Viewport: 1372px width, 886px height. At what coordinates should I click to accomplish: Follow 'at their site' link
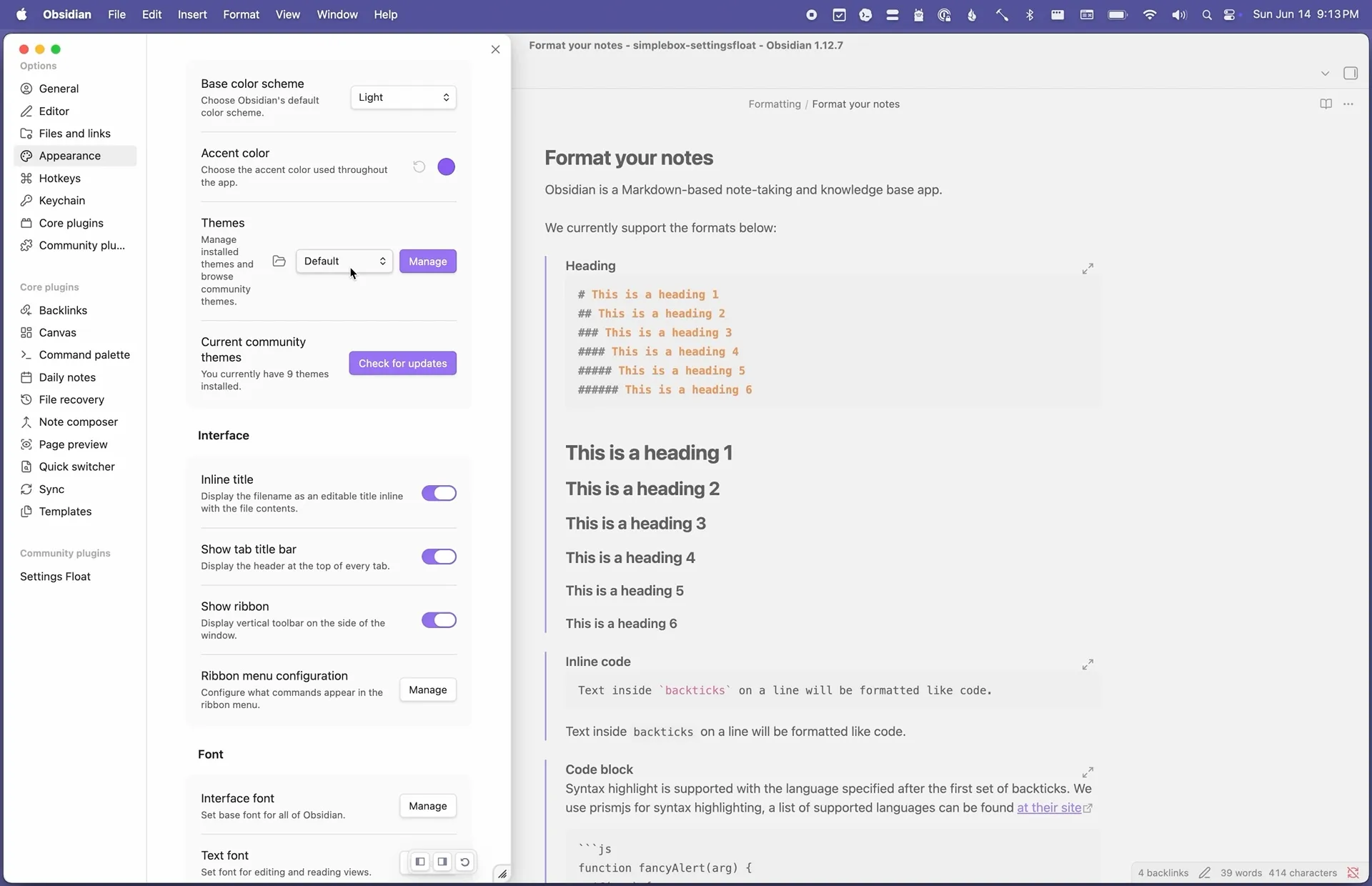(1049, 808)
